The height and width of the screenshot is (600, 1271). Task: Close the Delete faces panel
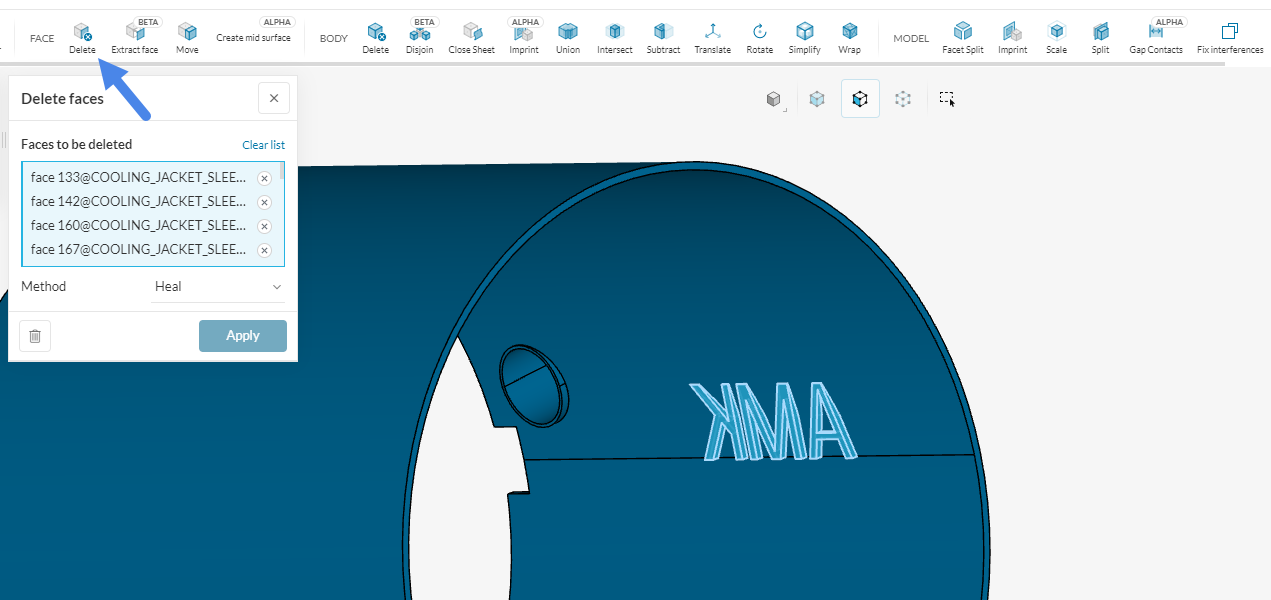click(274, 98)
